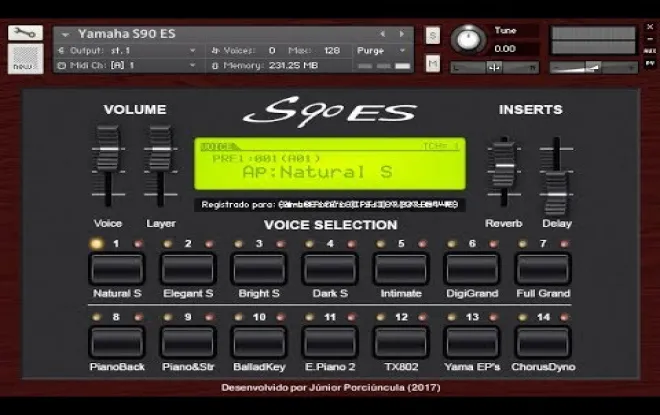Click the 'Desenvolvido por Júnior Porciúncula (2017)' credit
The width and height of the screenshot is (660, 415).
coord(331,387)
